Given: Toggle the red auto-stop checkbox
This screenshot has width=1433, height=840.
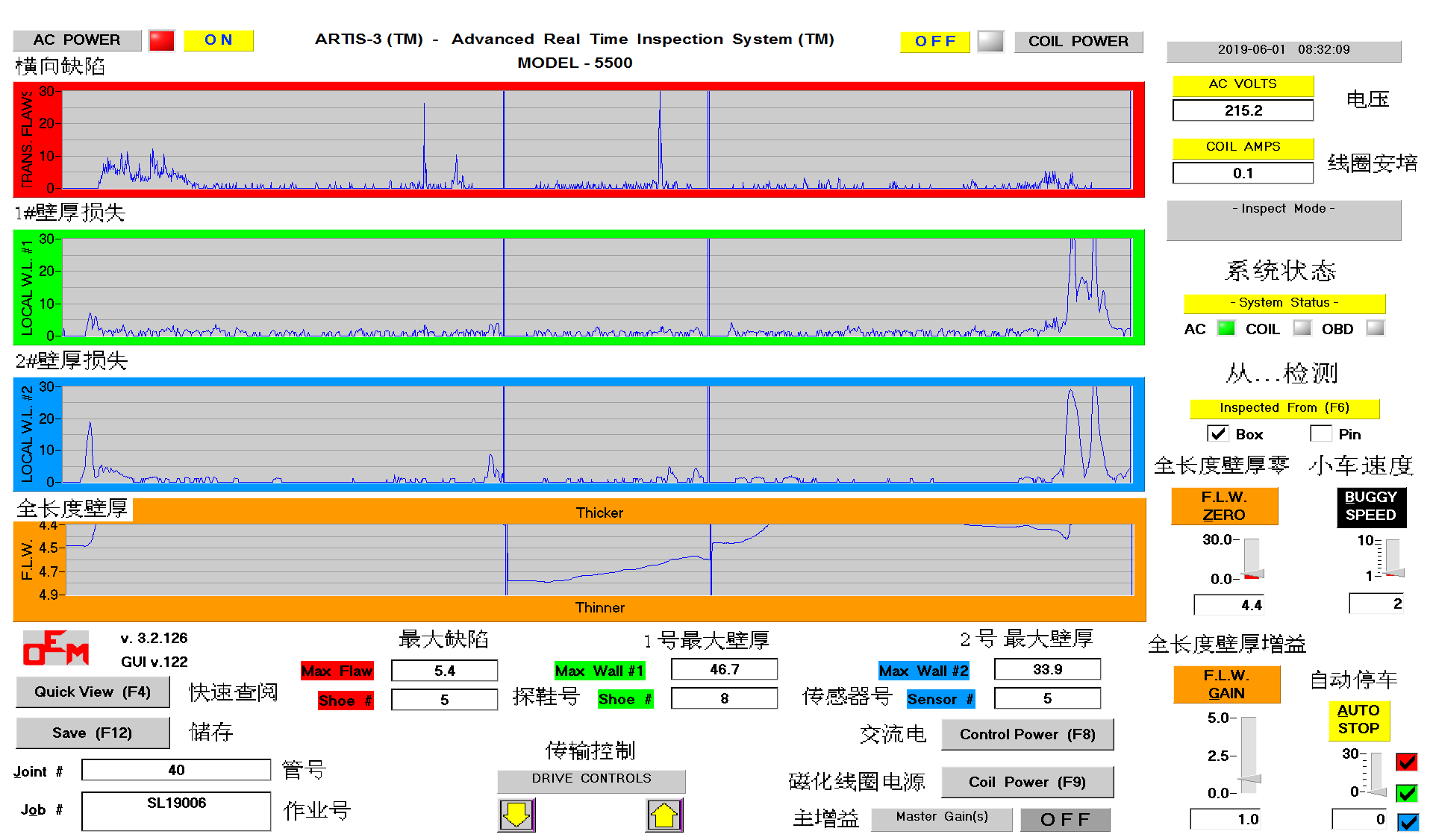Looking at the screenshot, I should (x=1407, y=762).
